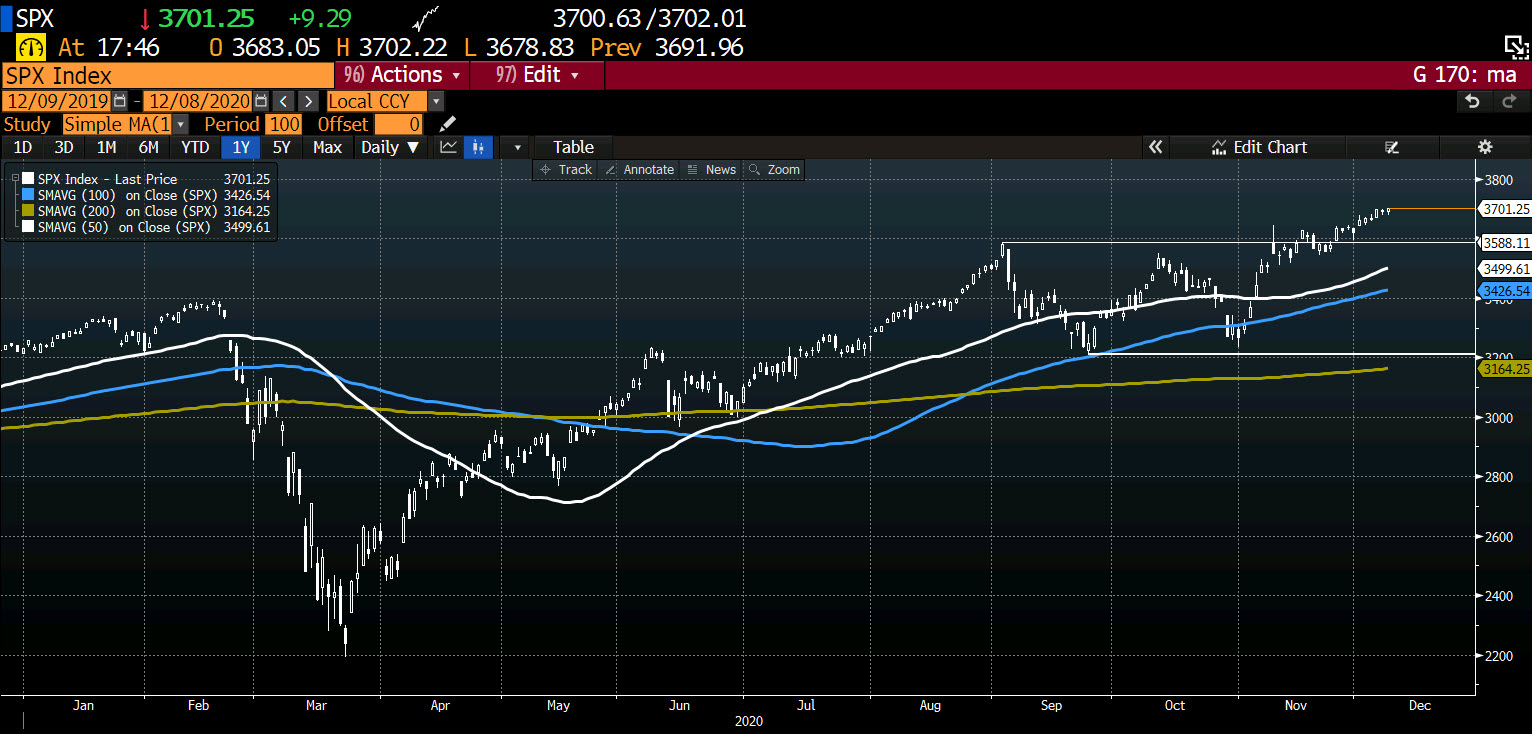
Task: Select the candlestick chart type icon
Action: click(x=478, y=147)
